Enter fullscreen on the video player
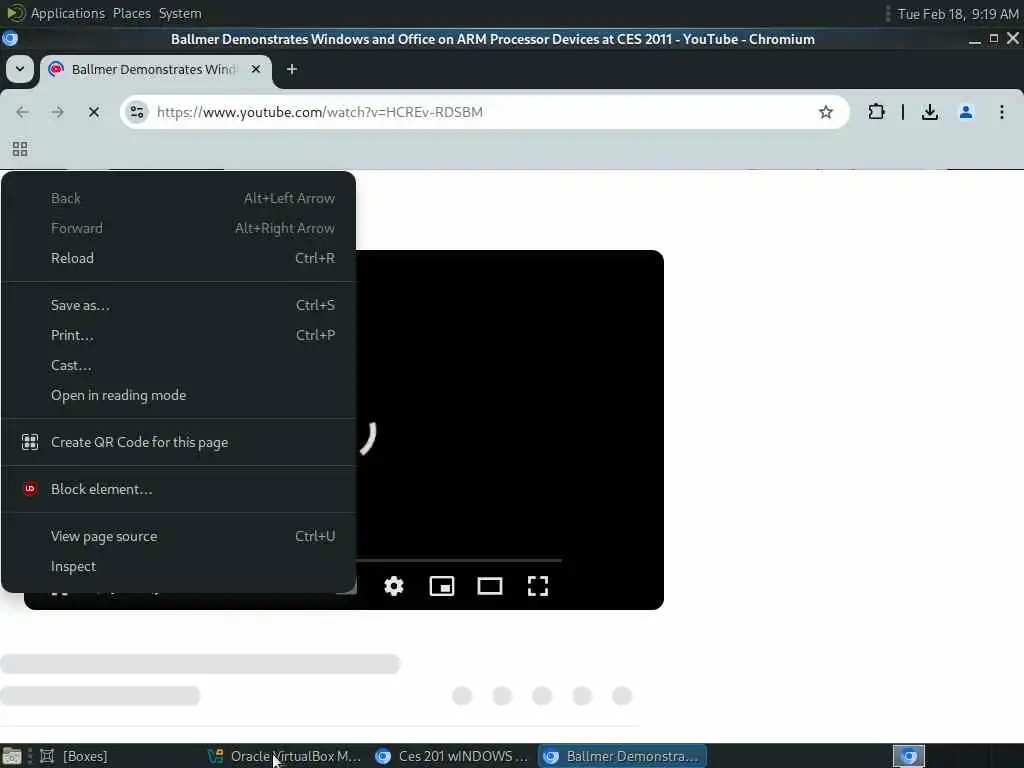 coord(537,586)
